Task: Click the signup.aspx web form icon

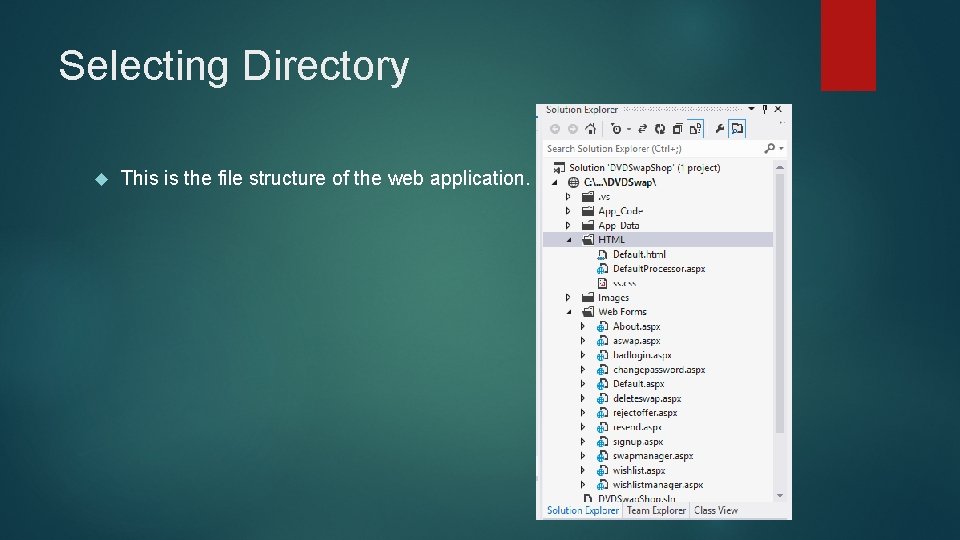Action: click(602, 442)
